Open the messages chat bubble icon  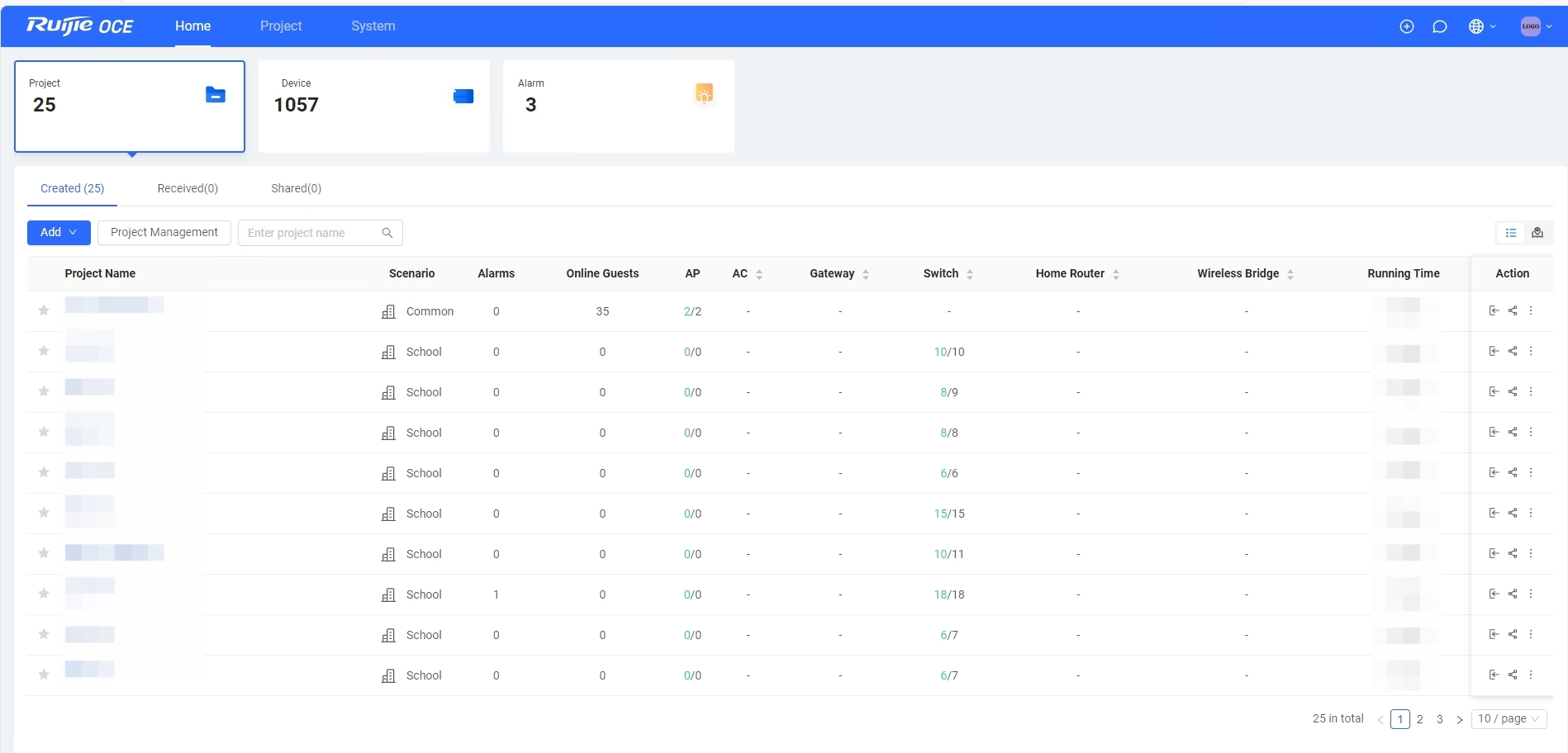click(x=1440, y=26)
